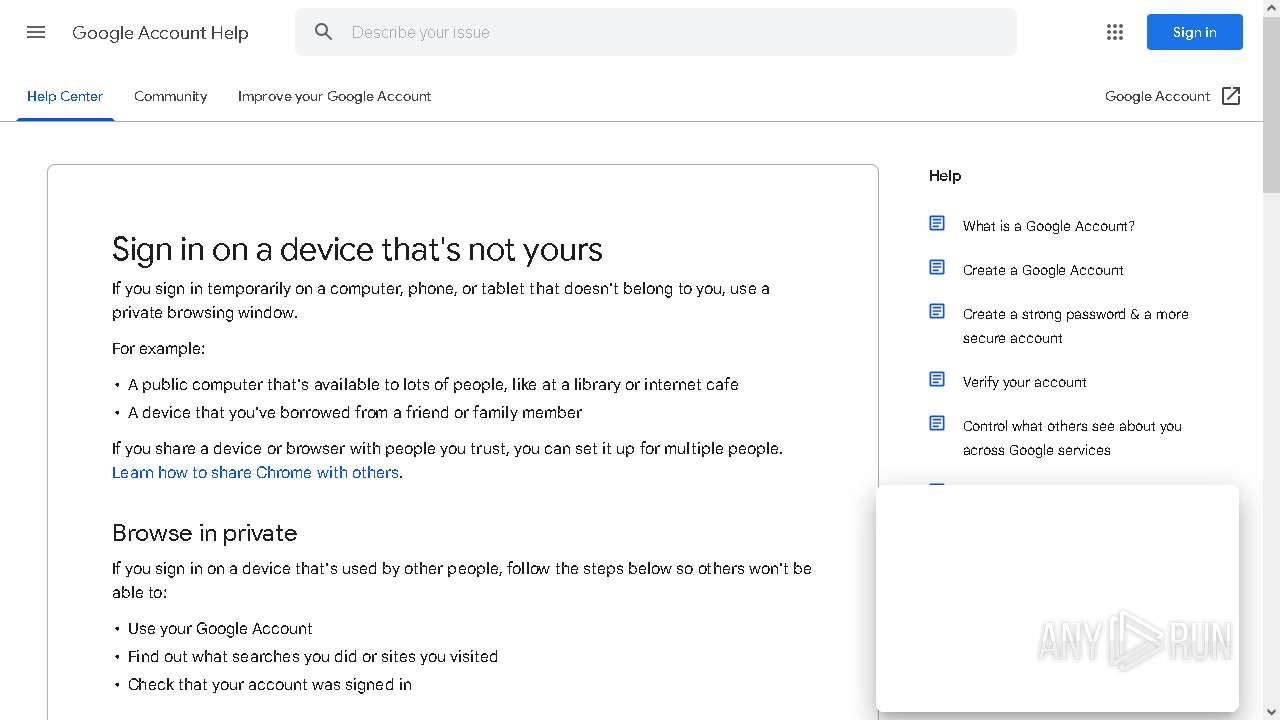Click the Browse in private heading
The height and width of the screenshot is (720, 1280).
click(204, 533)
